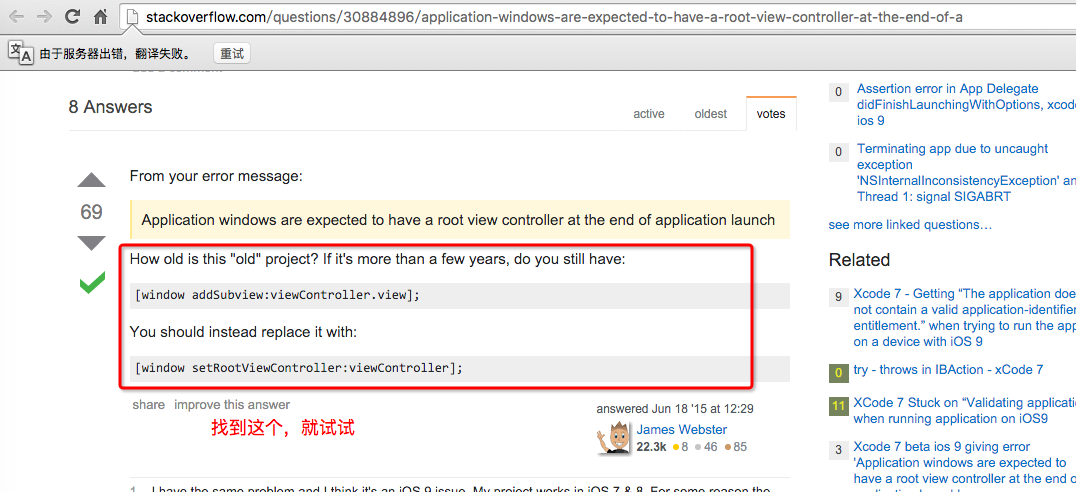Image resolution: width=1076 pixels, height=492 pixels.
Task: Open Xcode 7 application-identifier entitlement question
Action: (x=965, y=318)
